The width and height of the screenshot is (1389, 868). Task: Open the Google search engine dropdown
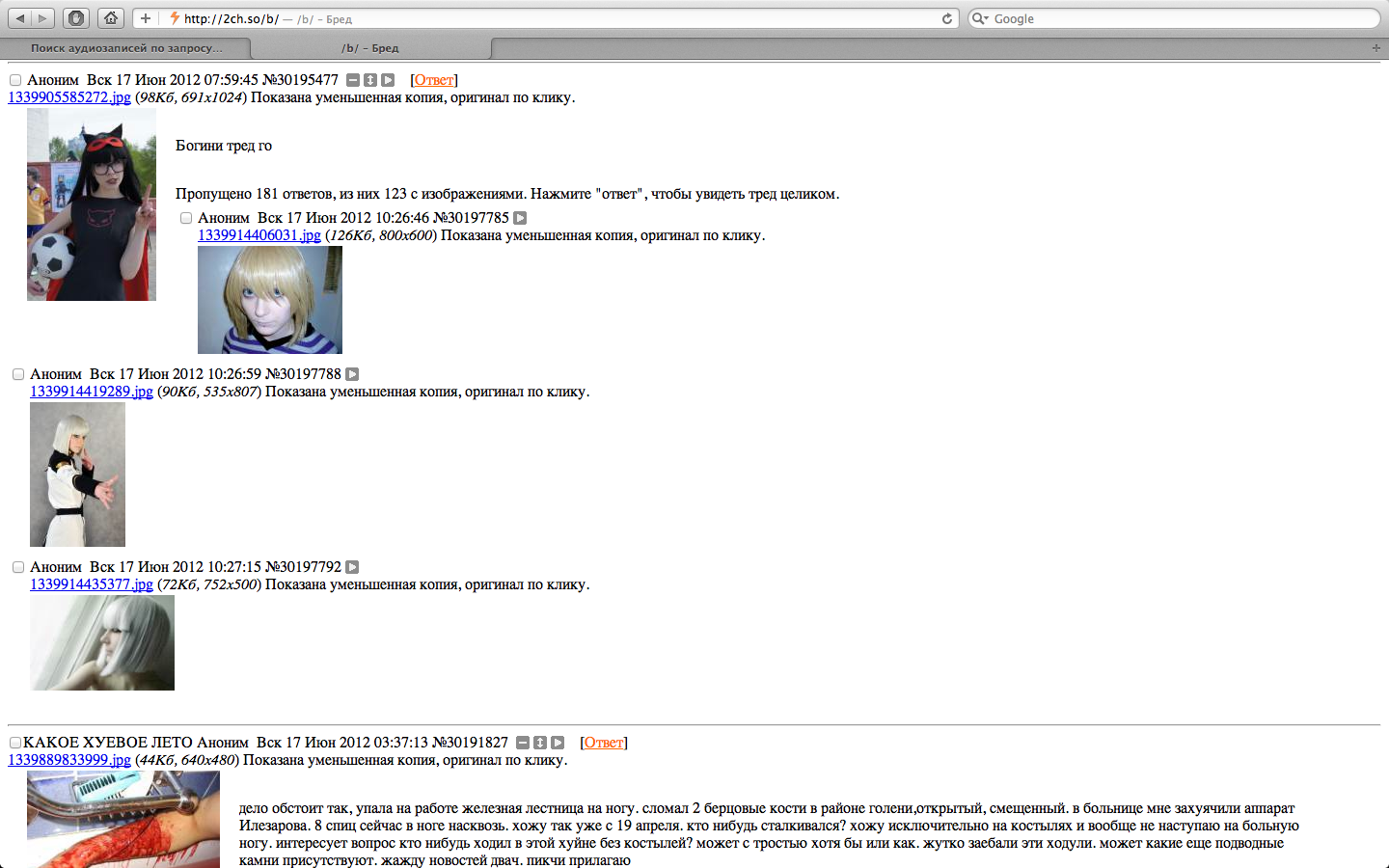(980, 18)
